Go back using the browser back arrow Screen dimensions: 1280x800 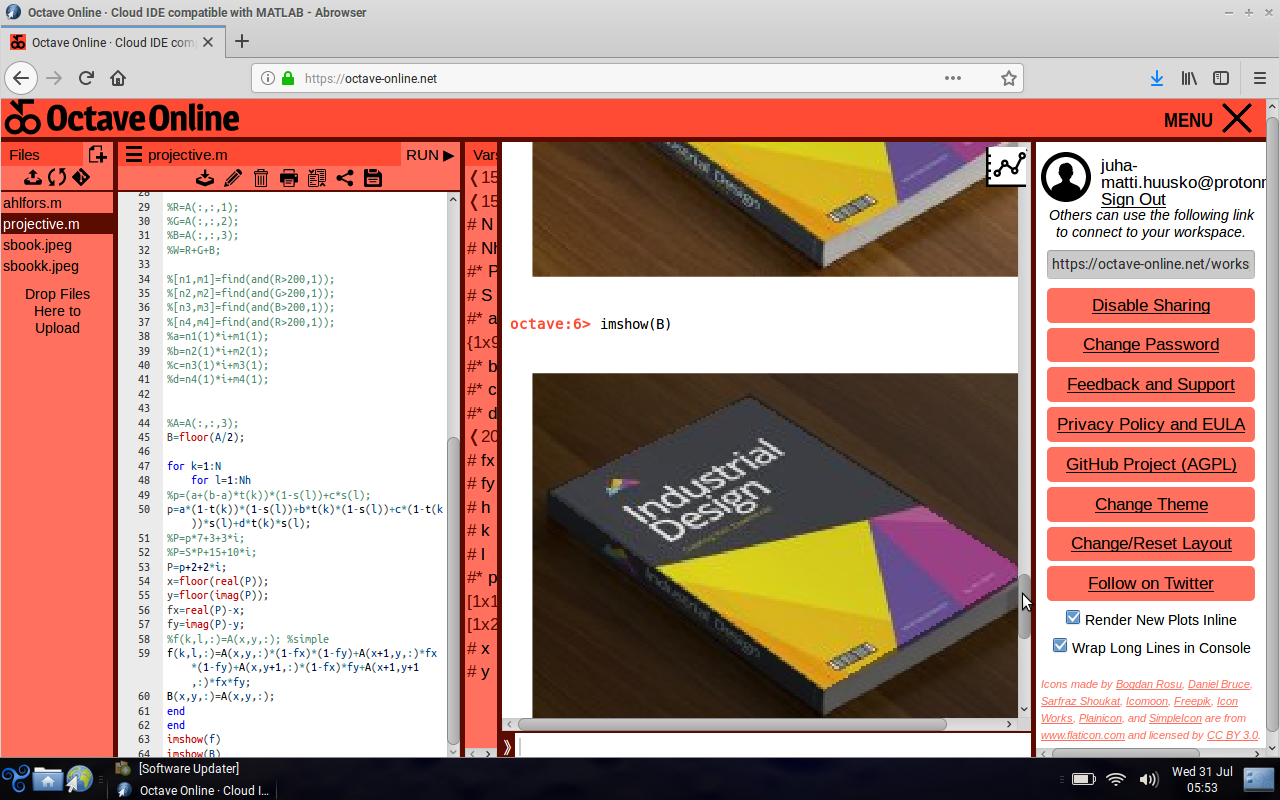coord(22,78)
